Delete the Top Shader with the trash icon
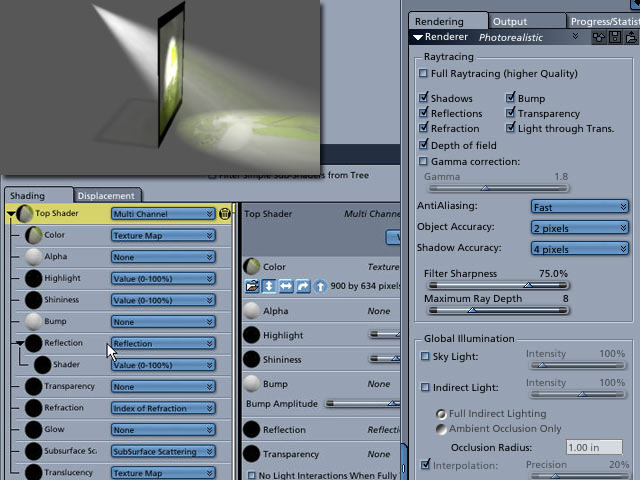The height and width of the screenshot is (480, 640). pos(224,213)
